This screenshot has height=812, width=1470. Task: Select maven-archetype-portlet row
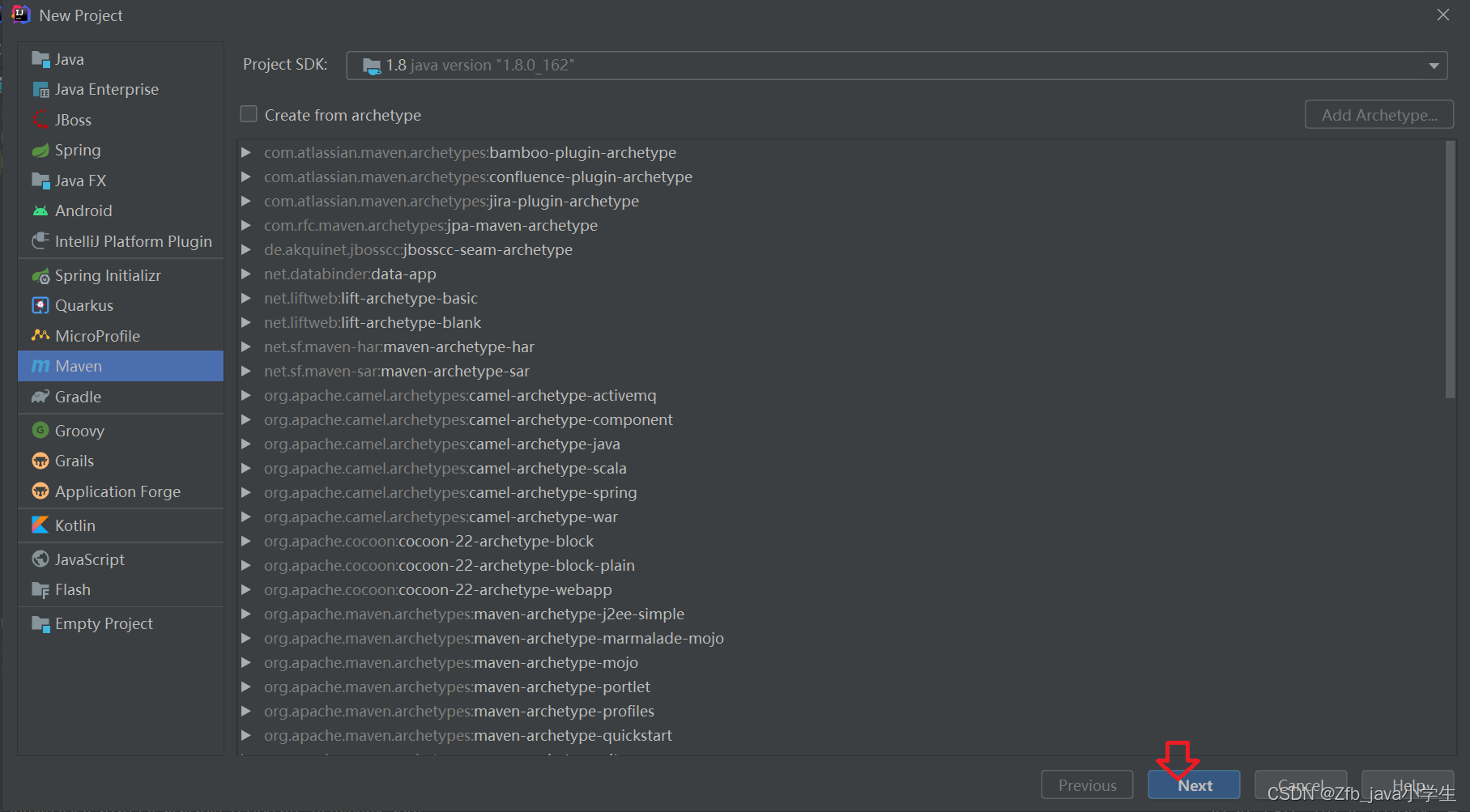point(841,687)
